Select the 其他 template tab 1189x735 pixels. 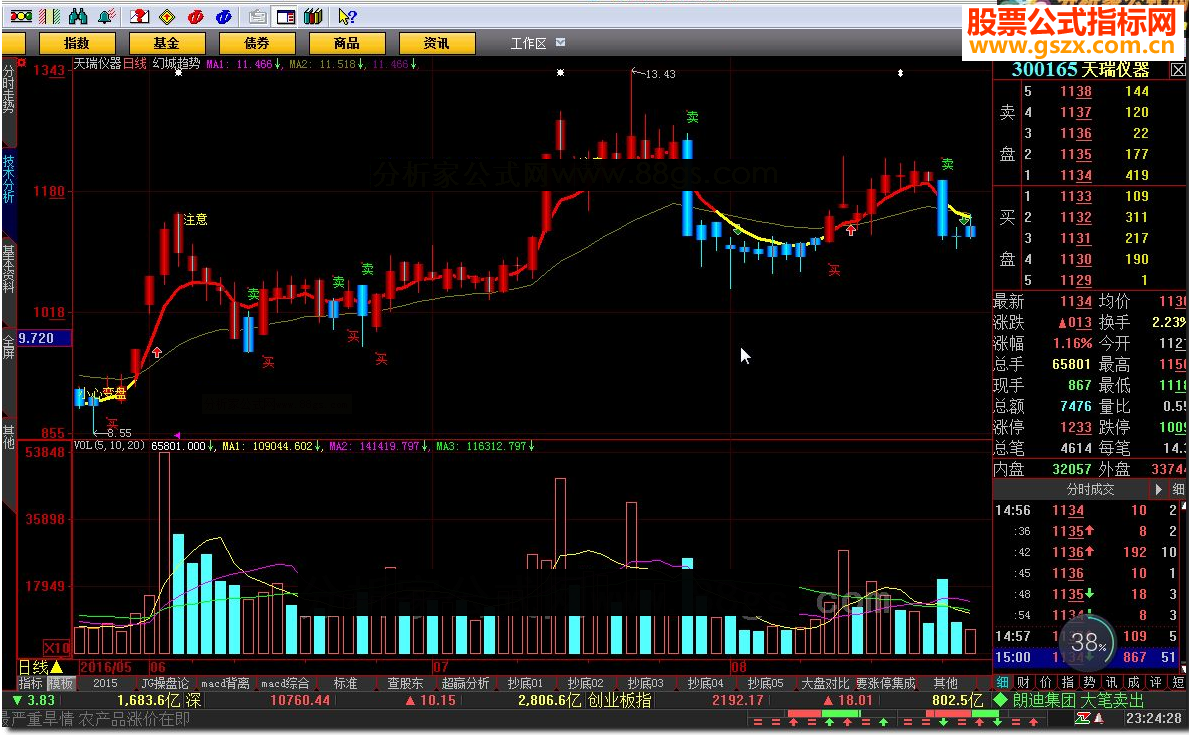tap(946, 683)
